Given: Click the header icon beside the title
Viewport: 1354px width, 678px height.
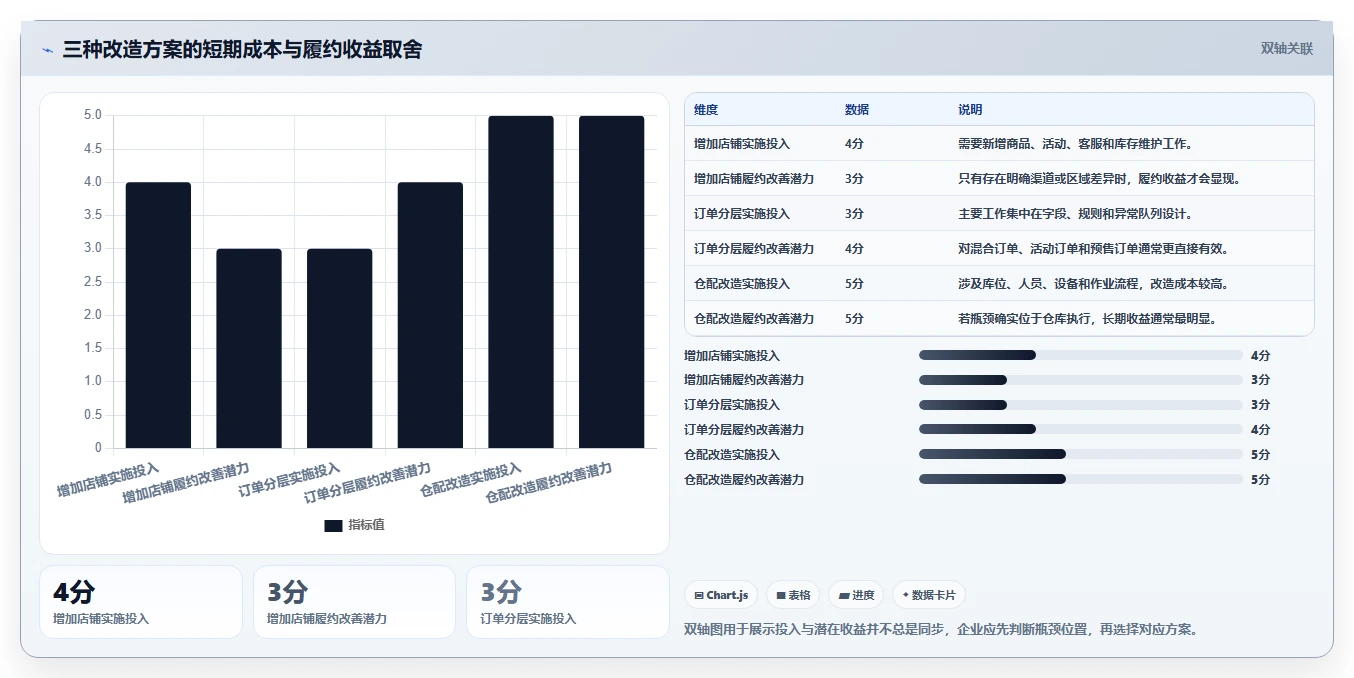Looking at the screenshot, I should tap(48, 50).
